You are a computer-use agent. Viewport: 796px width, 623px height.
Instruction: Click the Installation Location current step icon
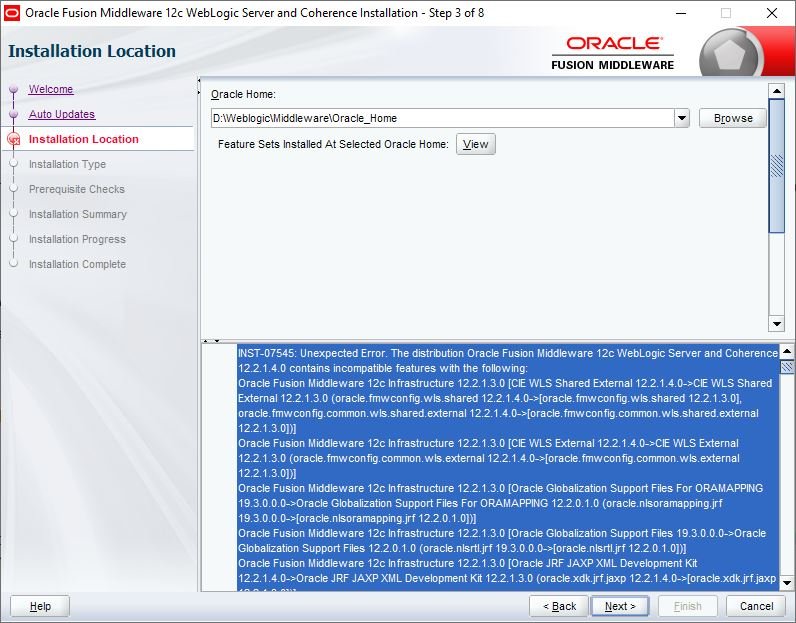(x=14, y=139)
